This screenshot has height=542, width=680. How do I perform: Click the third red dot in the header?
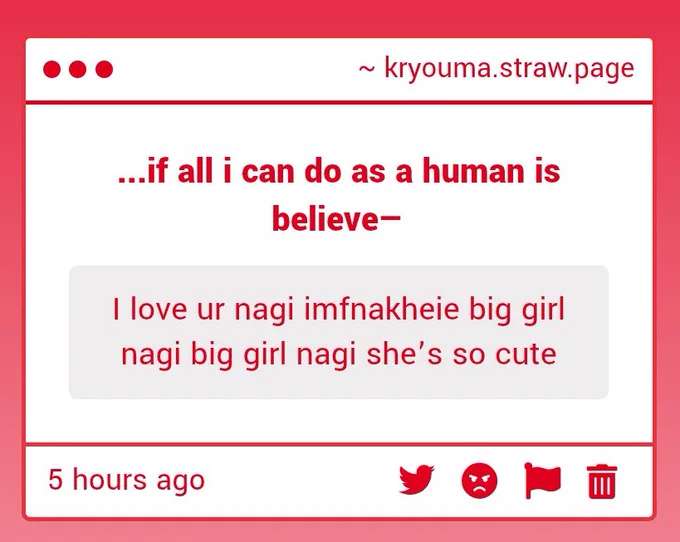(x=104, y=69)
